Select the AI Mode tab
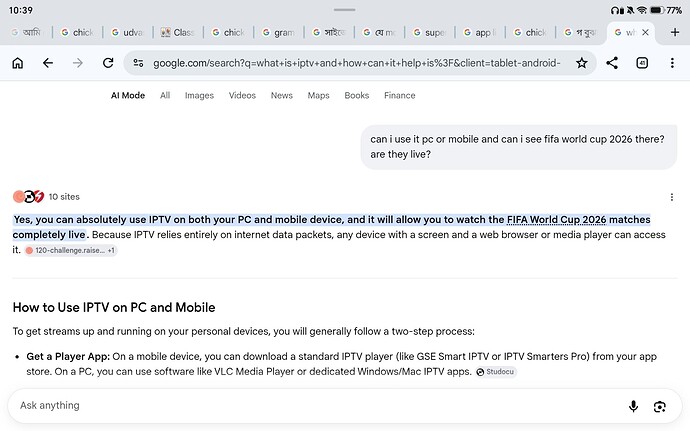The height and width of the screenshot is (431, 690). point(128,95)
